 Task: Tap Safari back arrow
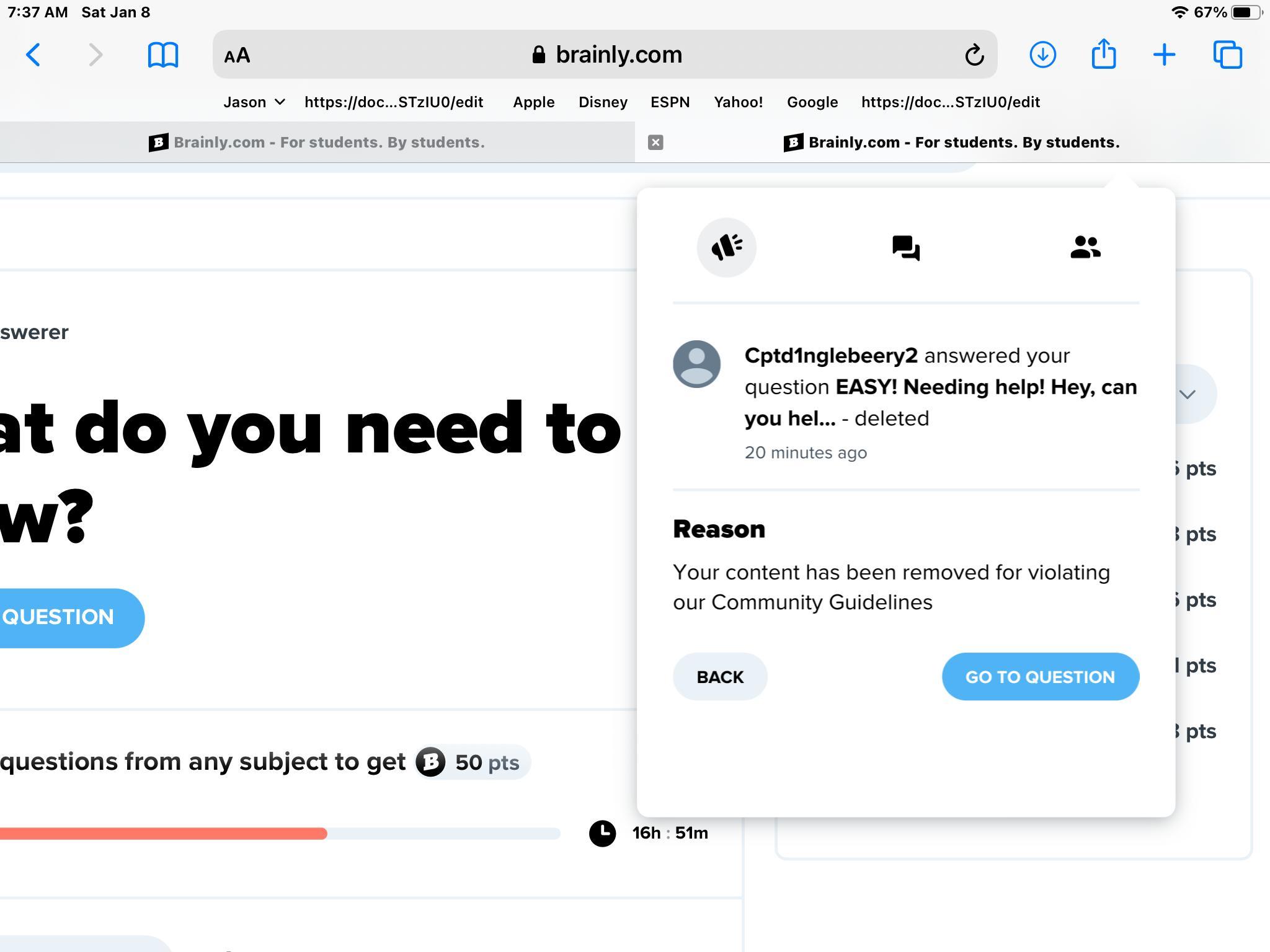coord(33,55)
